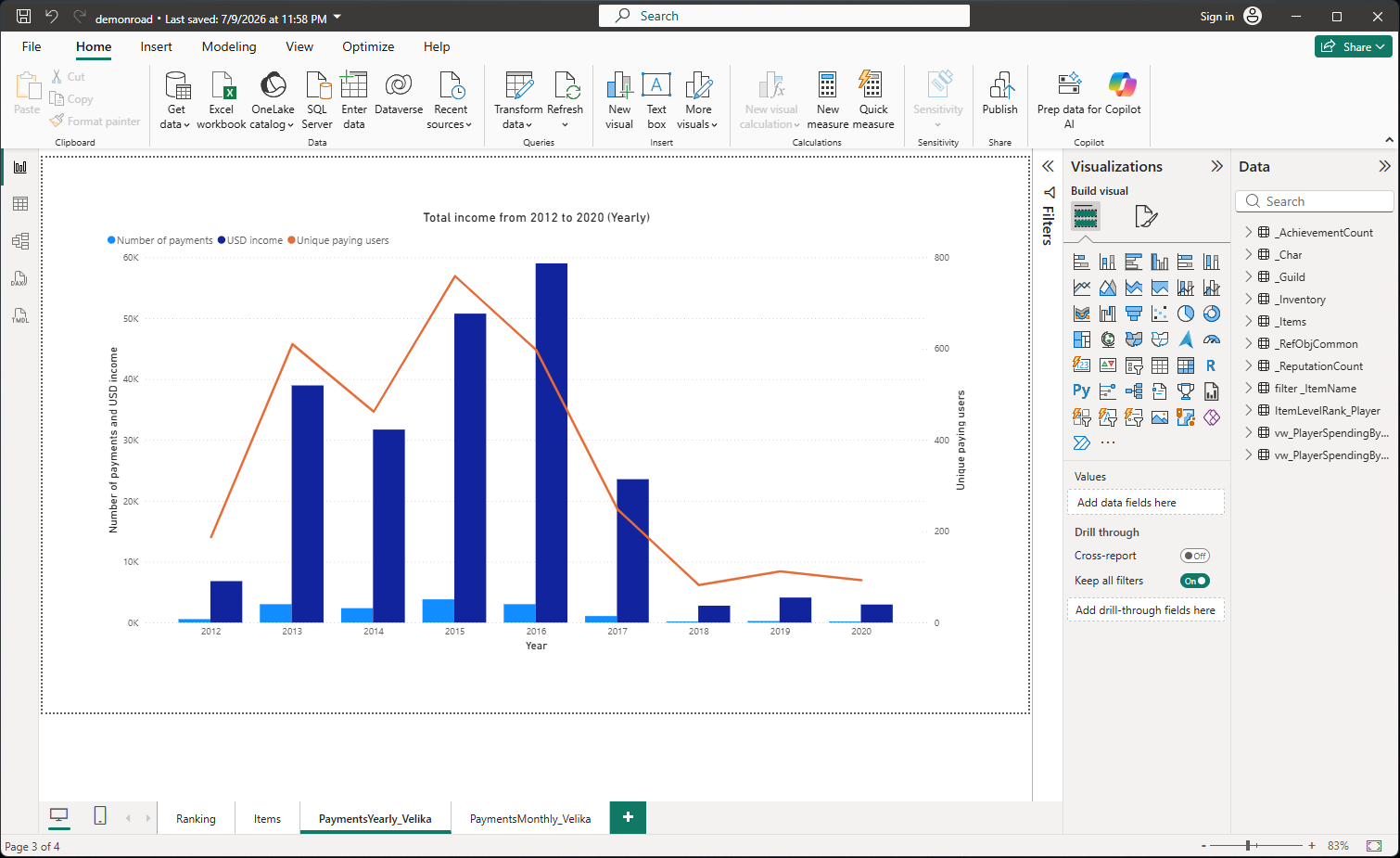
Task: Open Model view in left sidebar
Action: pyautogui.click(x=20, y=241)
